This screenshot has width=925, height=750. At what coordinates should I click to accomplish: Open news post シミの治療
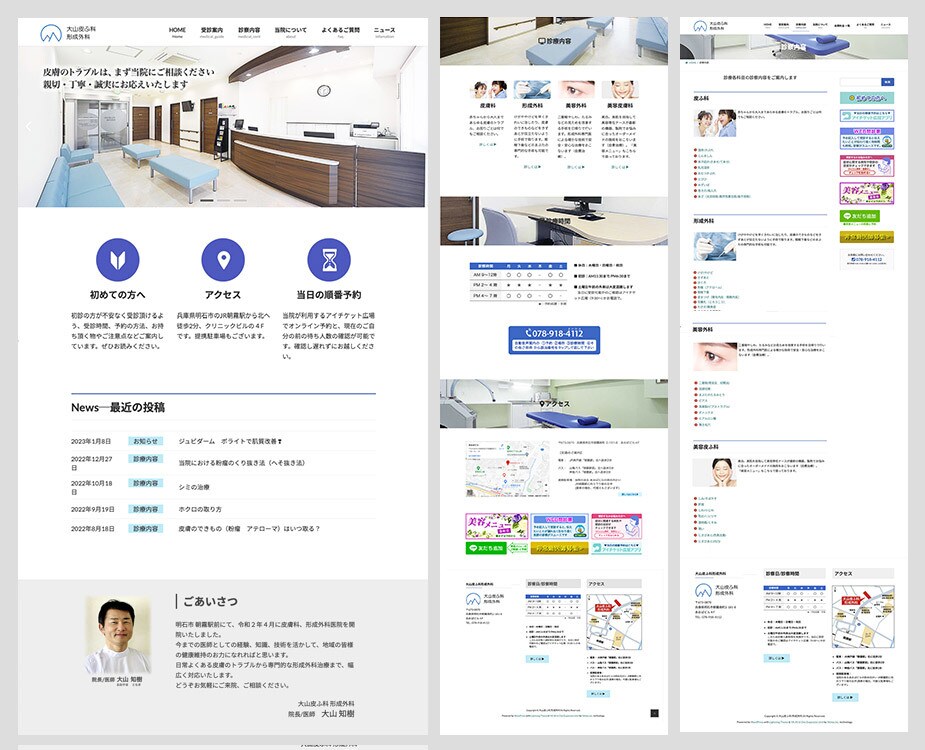[194, 487]
